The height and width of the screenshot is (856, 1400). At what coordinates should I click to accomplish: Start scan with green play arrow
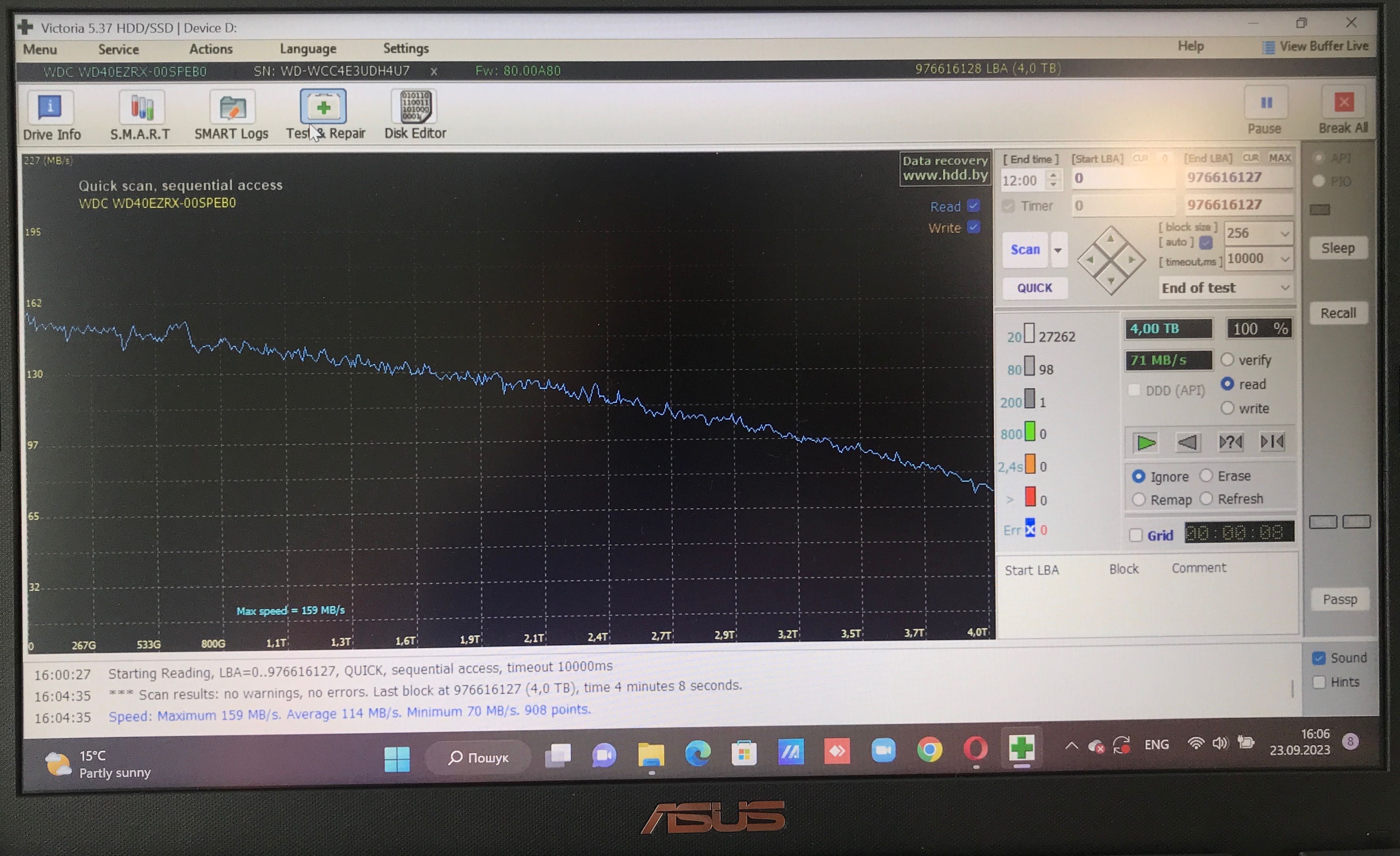pos(1145,442)
